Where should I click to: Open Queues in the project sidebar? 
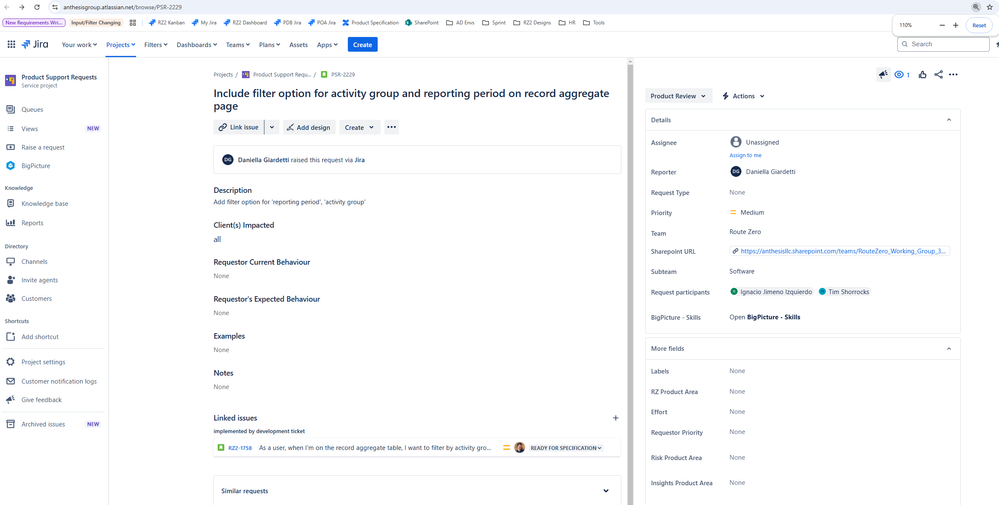click(x=32, y=110)
